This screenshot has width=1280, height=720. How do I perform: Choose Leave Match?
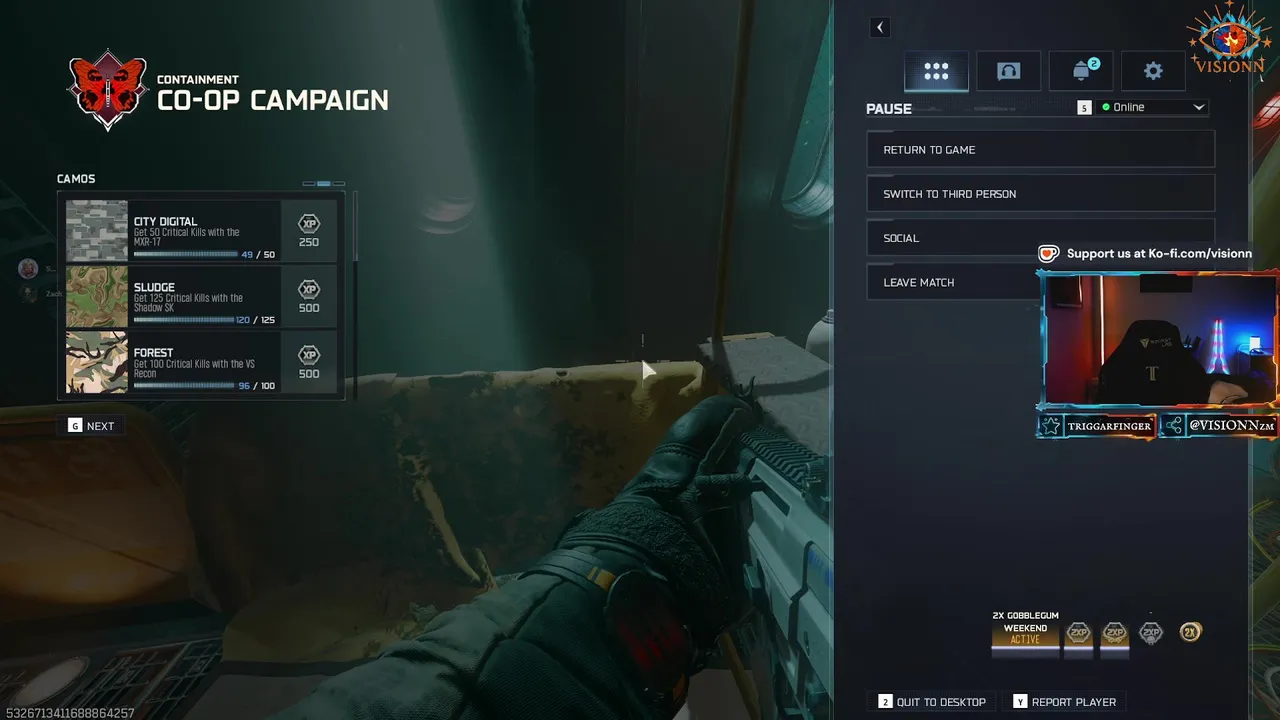[x=952, y=282]
